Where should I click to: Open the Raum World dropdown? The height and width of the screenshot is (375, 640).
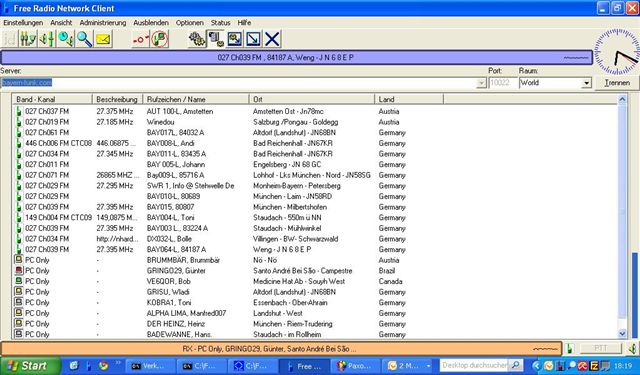pyautogui.click(x=586, y=83)
